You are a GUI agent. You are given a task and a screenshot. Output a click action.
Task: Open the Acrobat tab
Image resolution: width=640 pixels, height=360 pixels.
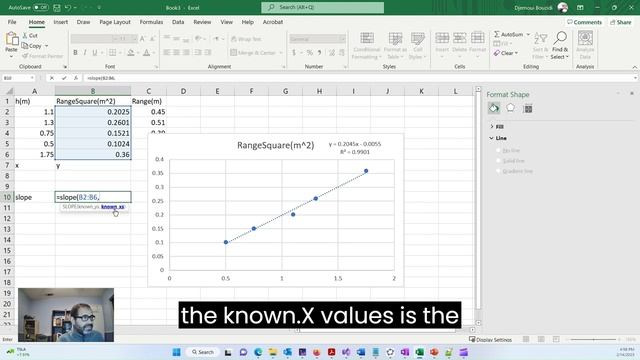(x=273, y=22)
